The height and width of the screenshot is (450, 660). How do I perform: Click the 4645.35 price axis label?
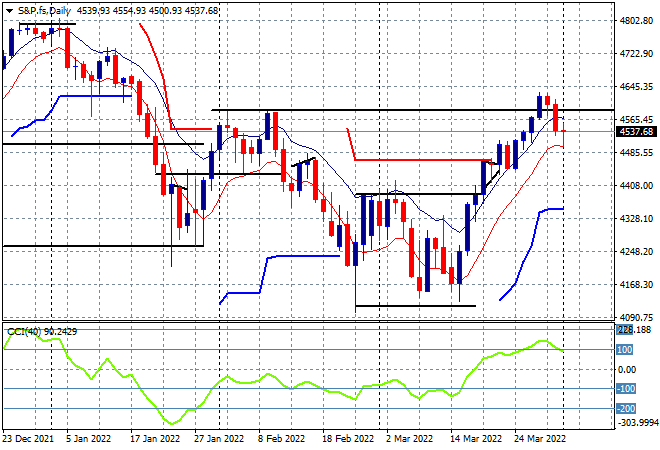[x=636, y=87]
